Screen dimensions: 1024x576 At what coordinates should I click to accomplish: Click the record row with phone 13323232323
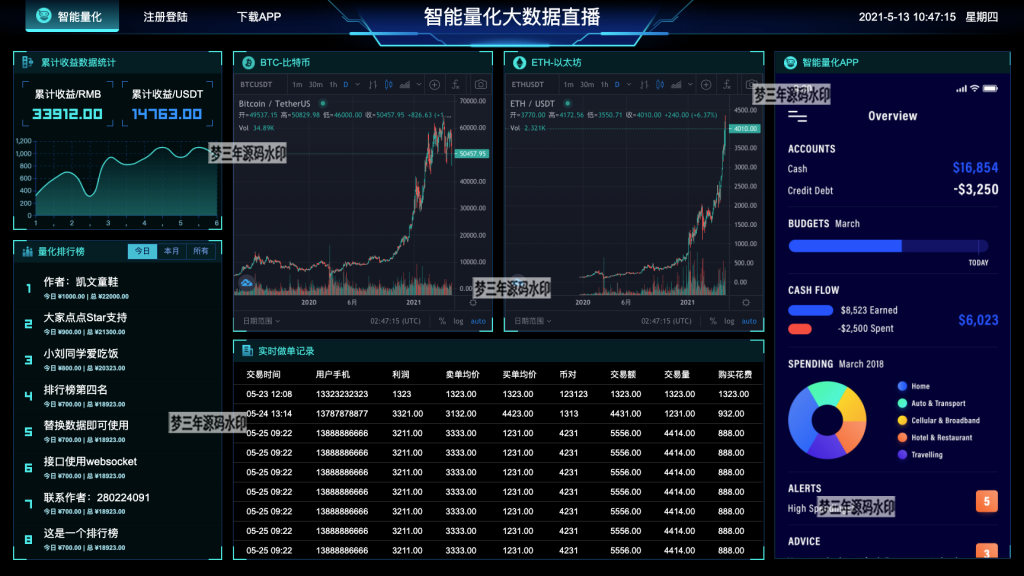click(x=498, y=394)
